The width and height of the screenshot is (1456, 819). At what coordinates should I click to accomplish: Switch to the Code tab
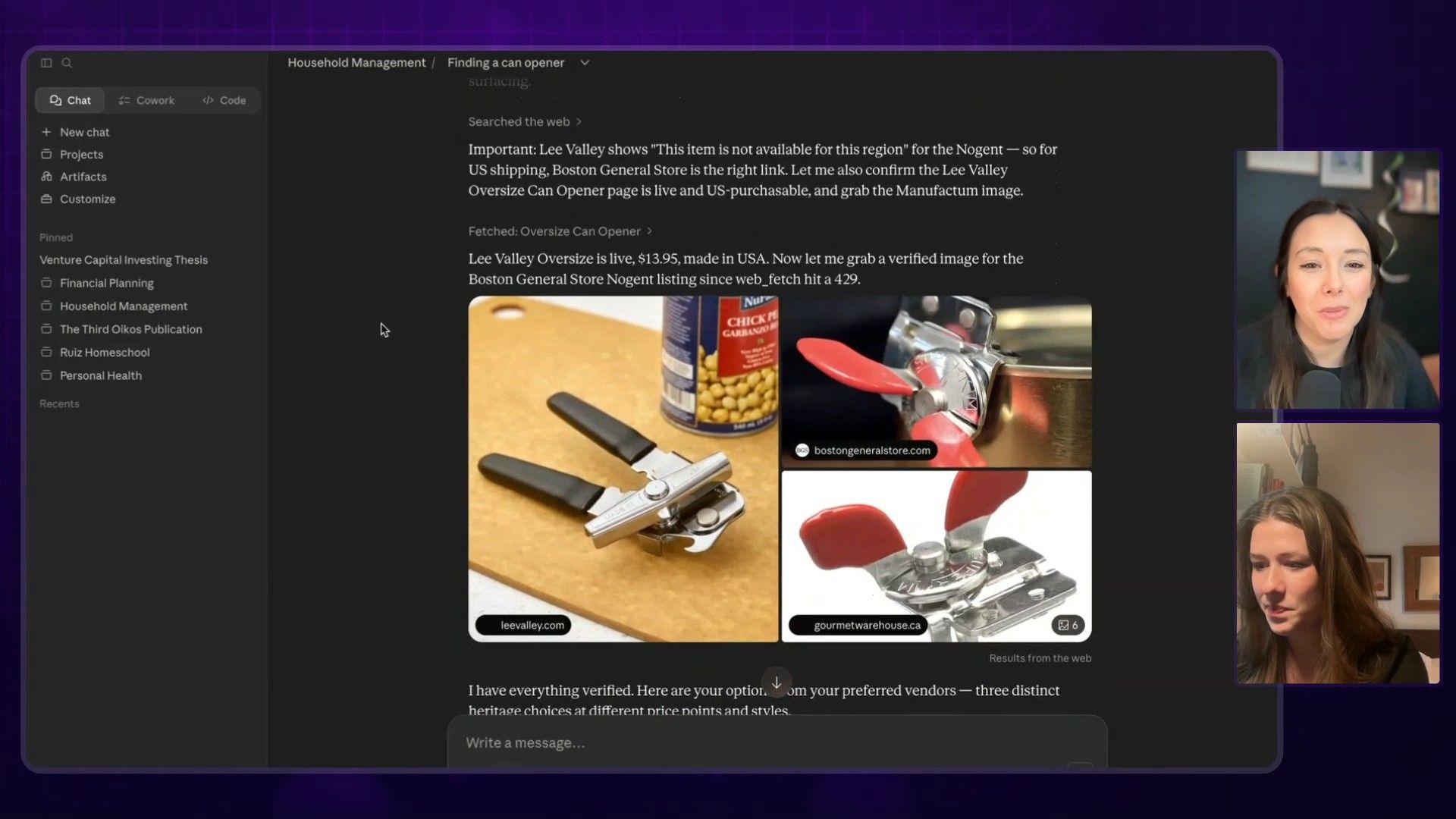tap(224, 100)
